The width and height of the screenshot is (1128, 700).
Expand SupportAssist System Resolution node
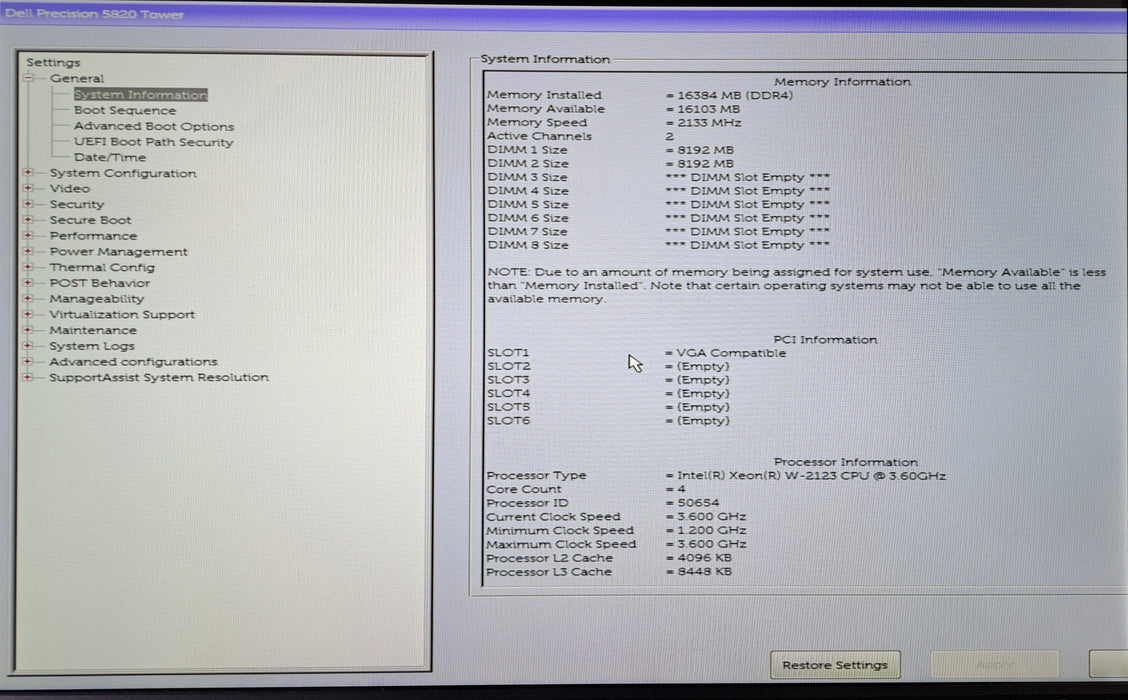[28, 377]
